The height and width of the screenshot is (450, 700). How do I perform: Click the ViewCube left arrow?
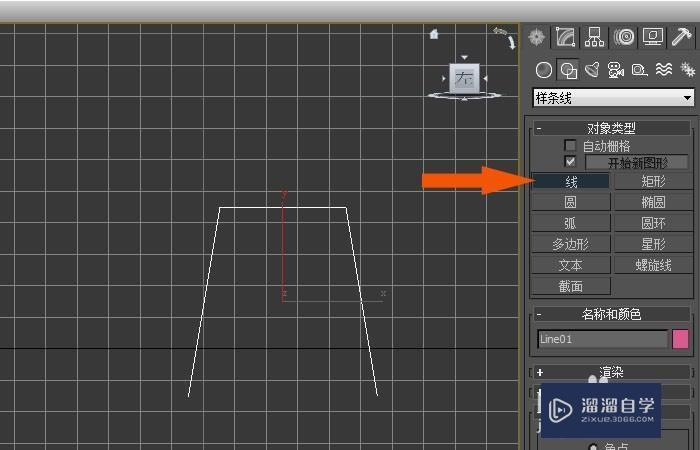pos(444,79)
